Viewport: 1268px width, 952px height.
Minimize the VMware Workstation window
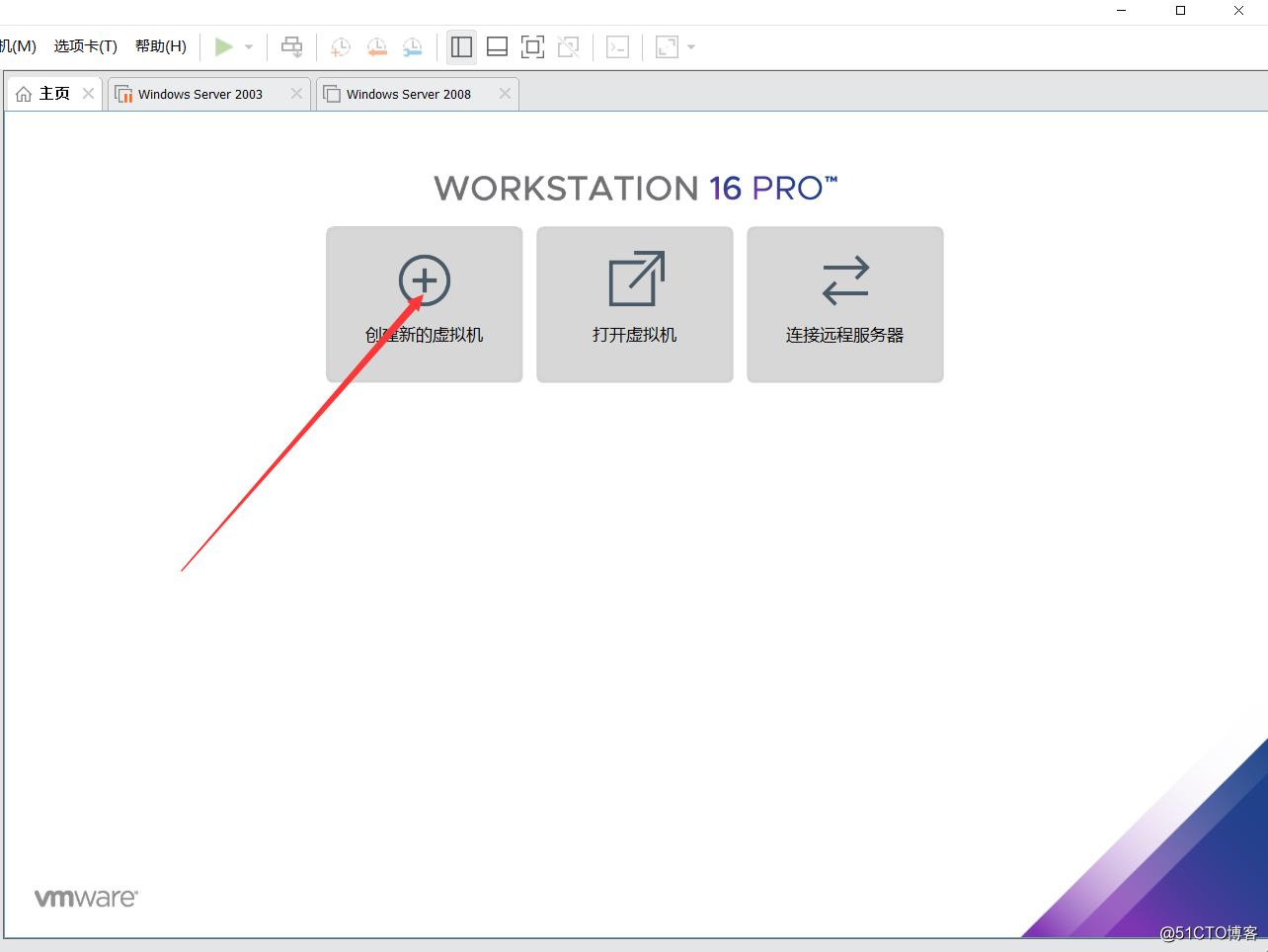pos(1122,10)
